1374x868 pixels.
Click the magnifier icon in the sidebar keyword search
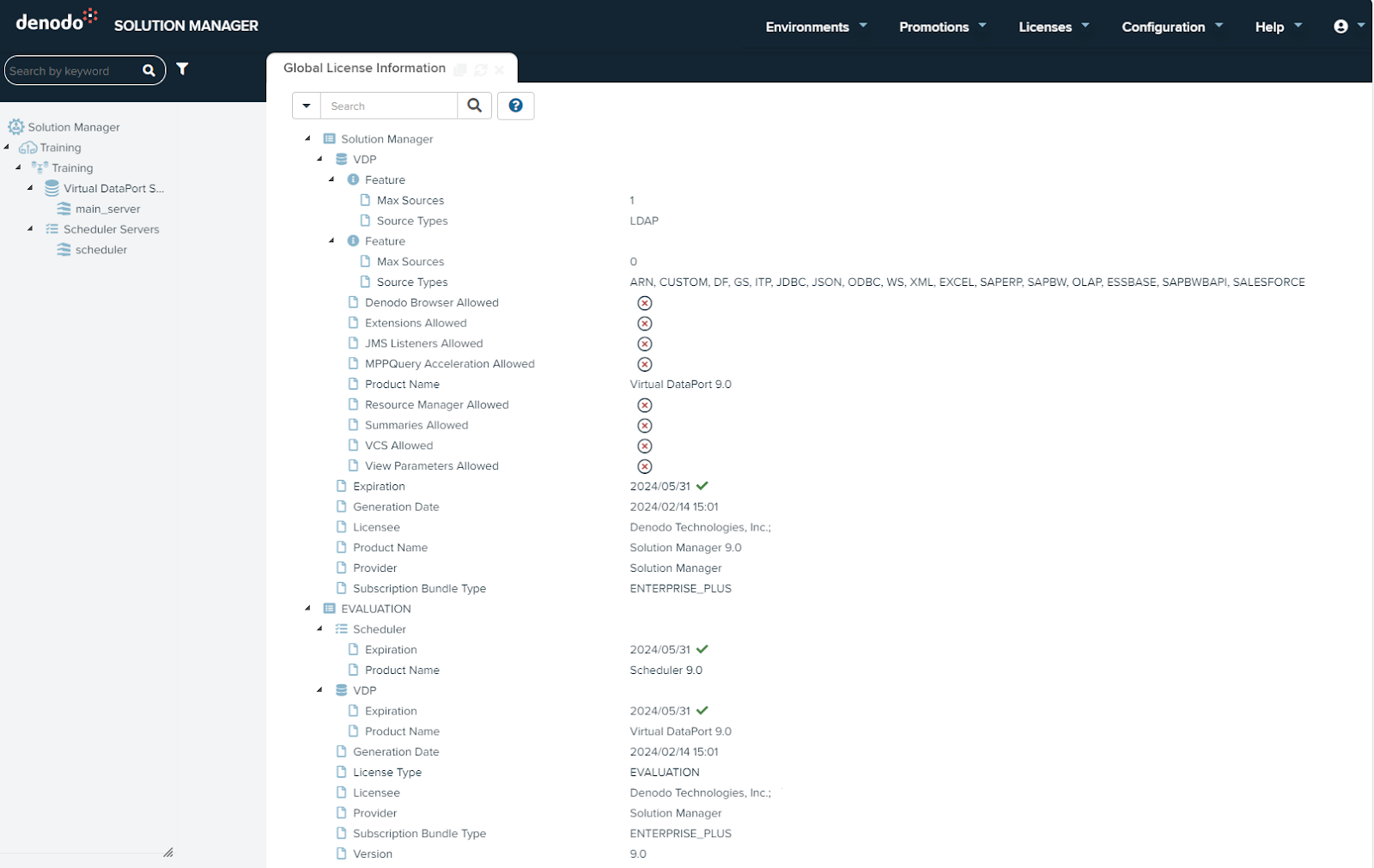[x=149, y=70]
